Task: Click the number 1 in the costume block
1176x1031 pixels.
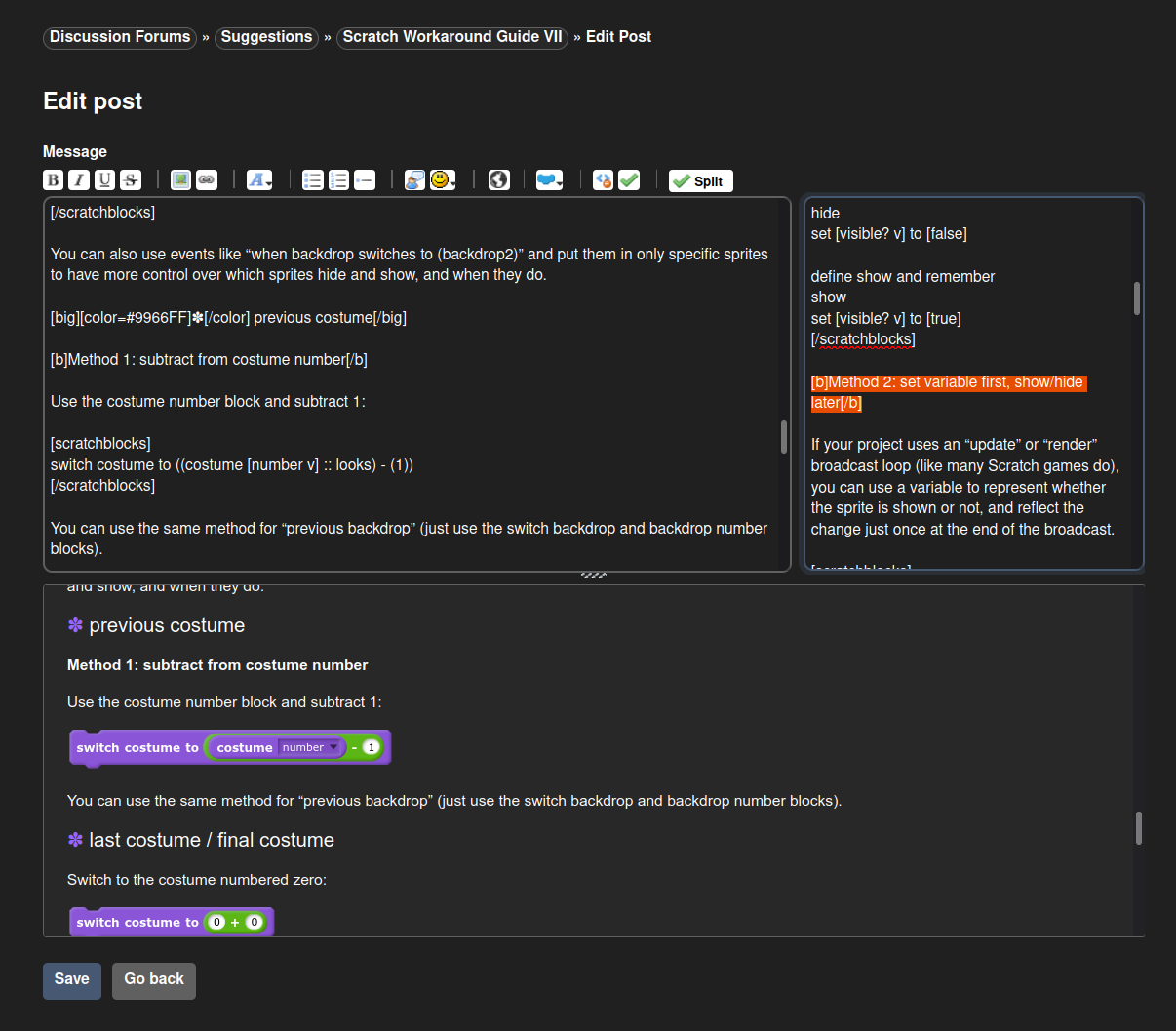Action: coord(371,748)
